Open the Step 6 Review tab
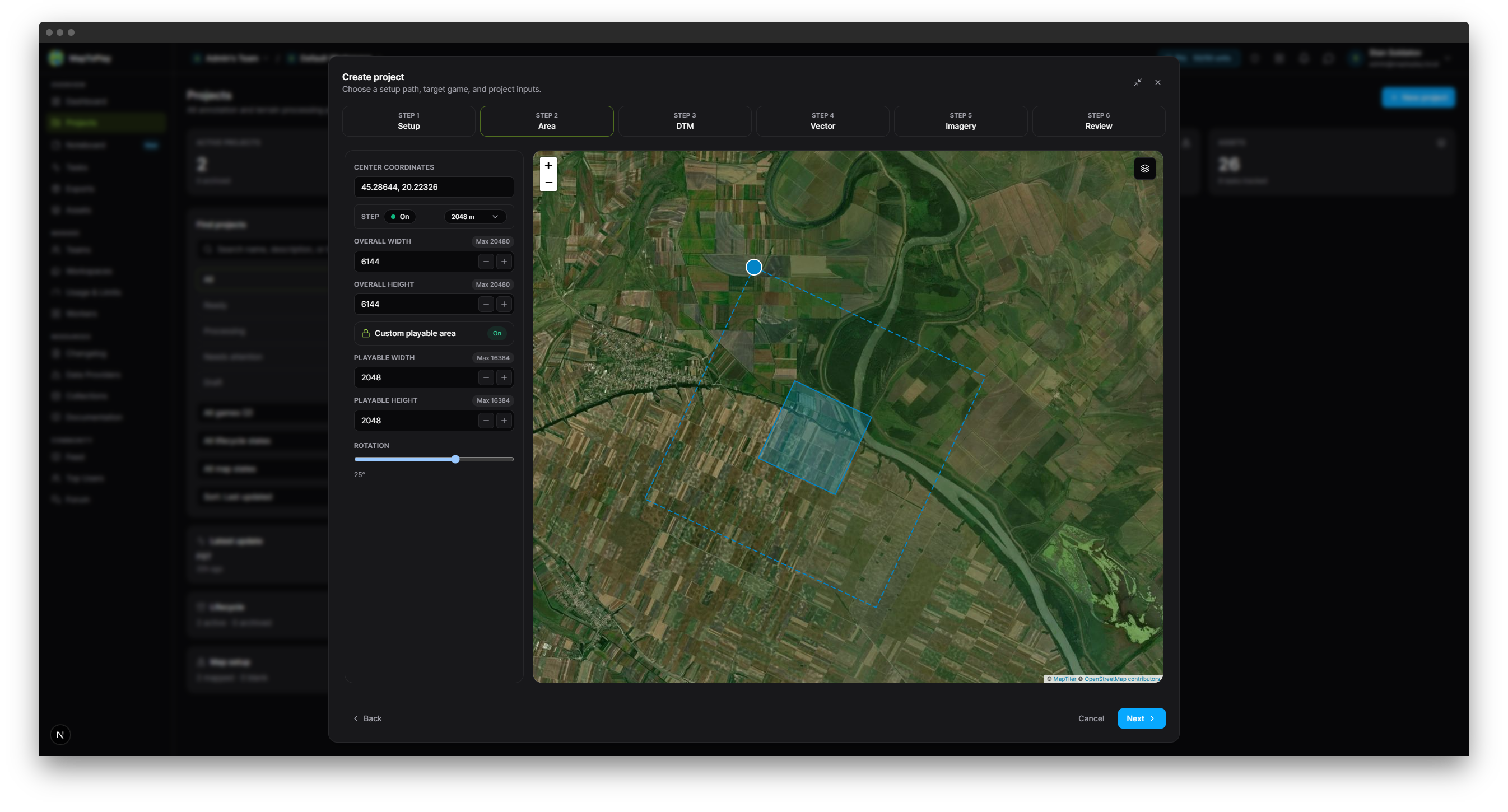 coord(1098,121)
